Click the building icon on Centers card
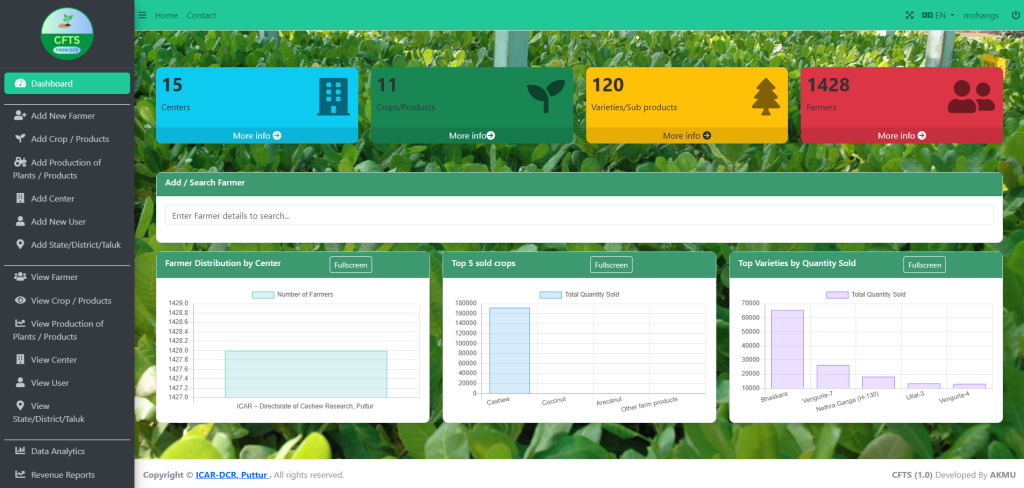The width and height of the screenshot is (1024, 488). tap(332, 96)
